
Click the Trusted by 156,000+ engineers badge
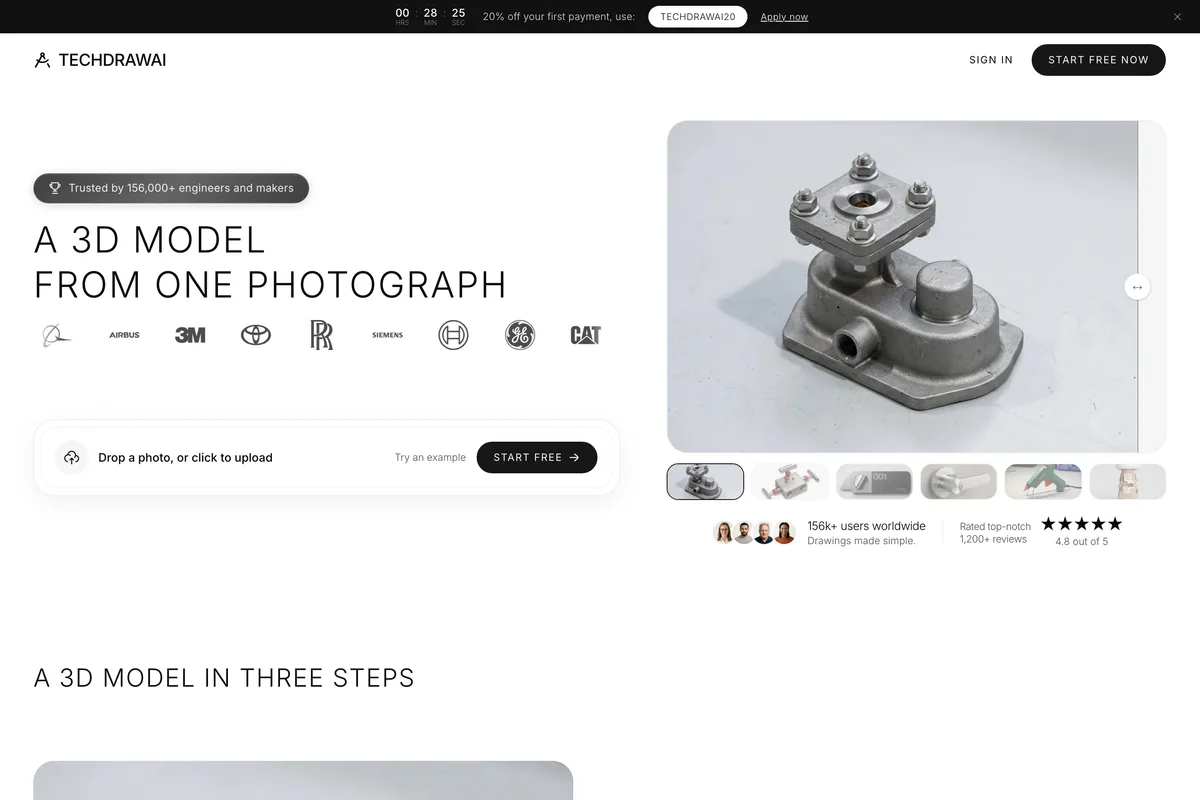(171, 188)
